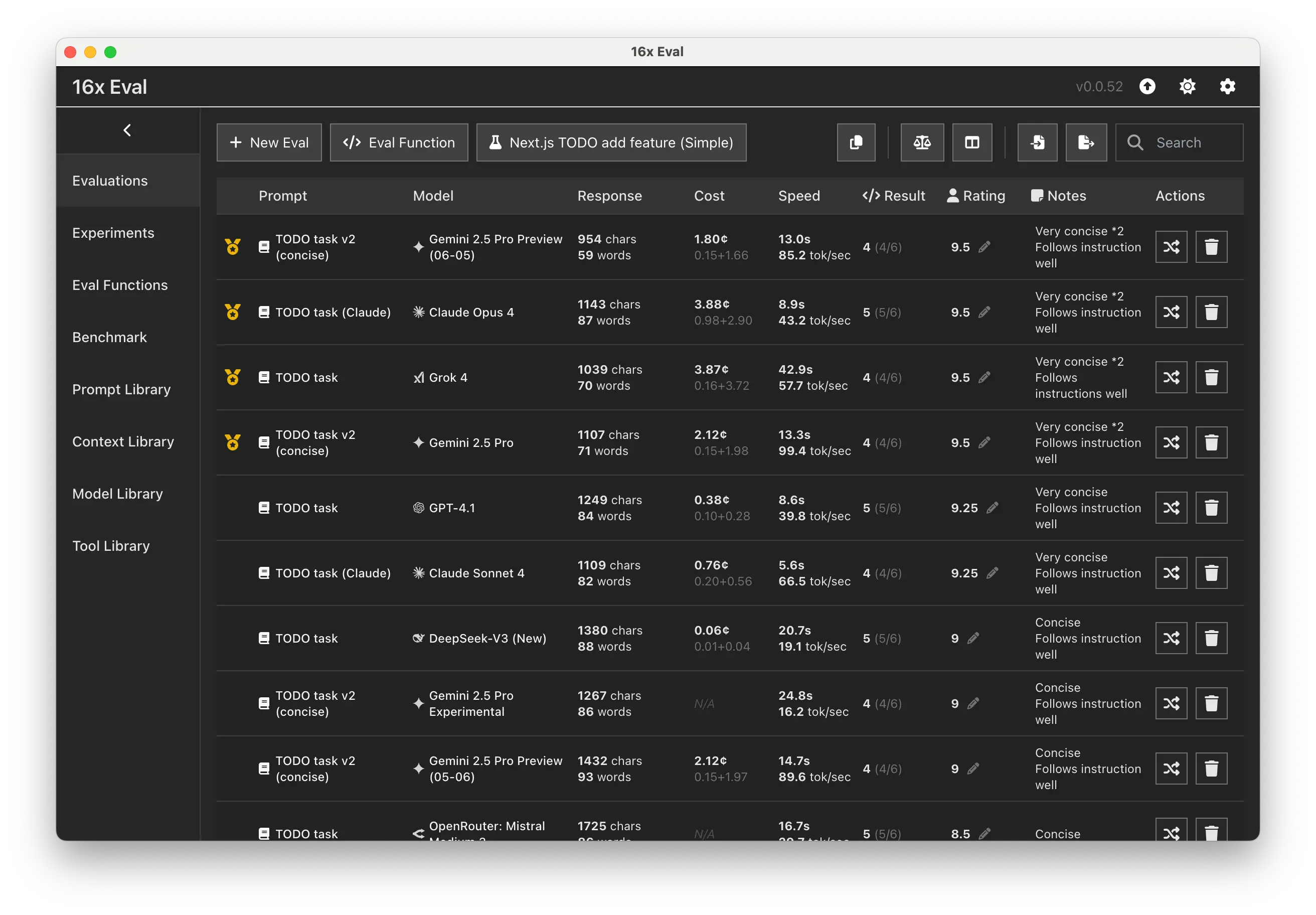The width and height of the screenshot is (1316, 915).
Task: Edit rating pencil for GPT-4.1 row
Action: click(992, 508)
